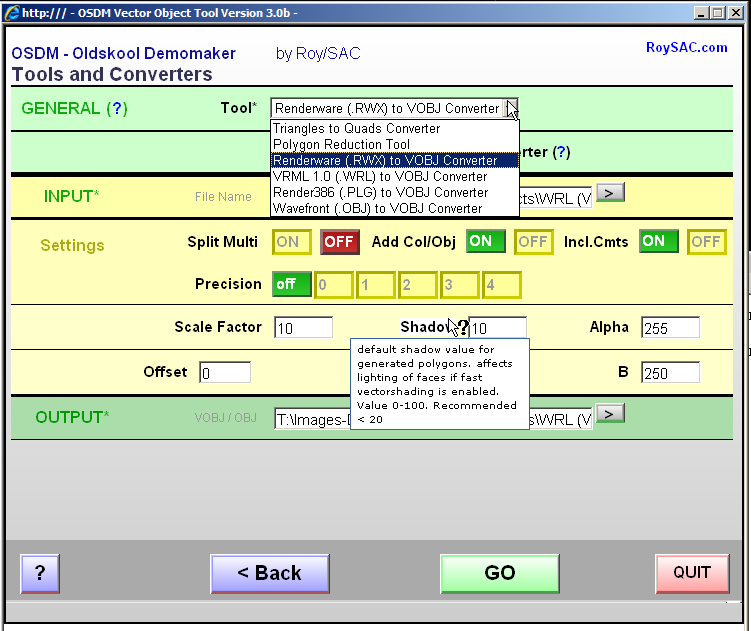
Task: Click the Alpha input field
Action: (671, 328)
